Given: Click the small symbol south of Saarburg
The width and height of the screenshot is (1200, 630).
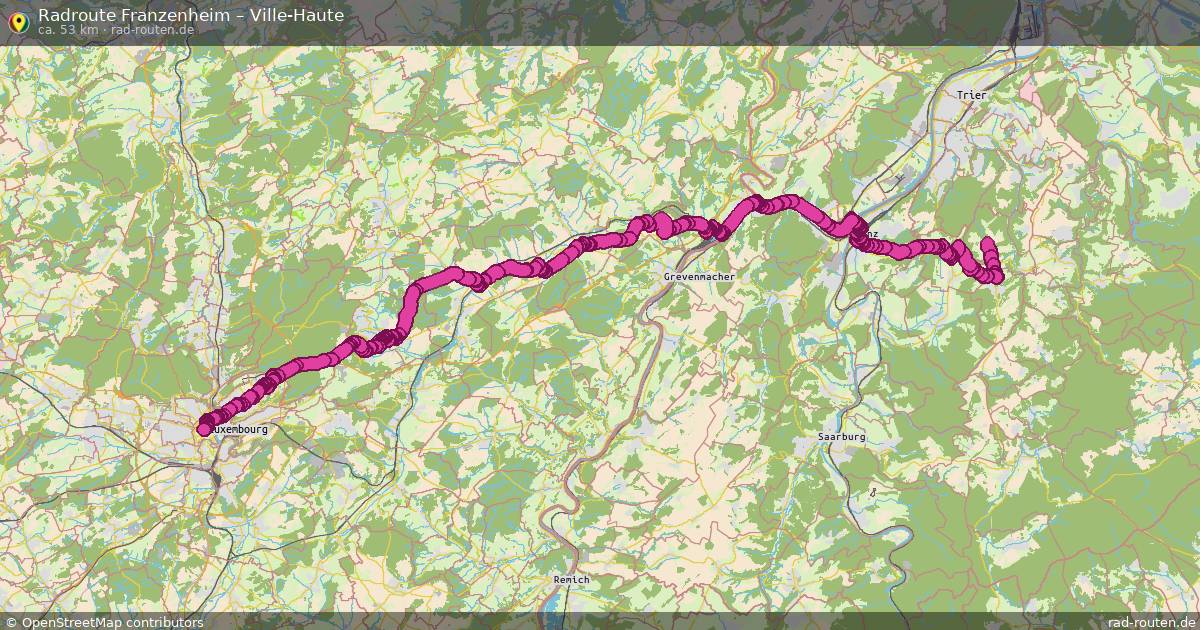Looking at the screenshot, I should tap(874, 492).
